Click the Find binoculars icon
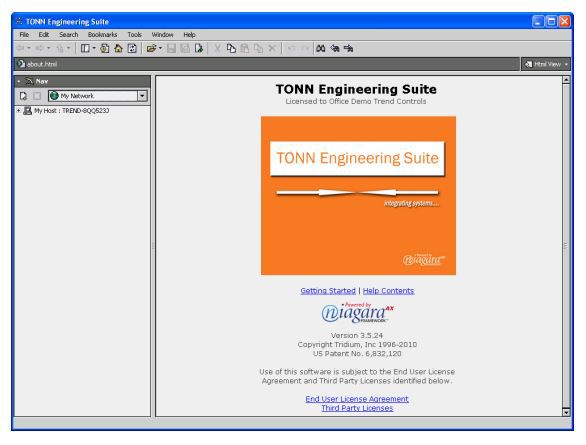586x445 pixels. pyautogui.click(x=321, y=48)
